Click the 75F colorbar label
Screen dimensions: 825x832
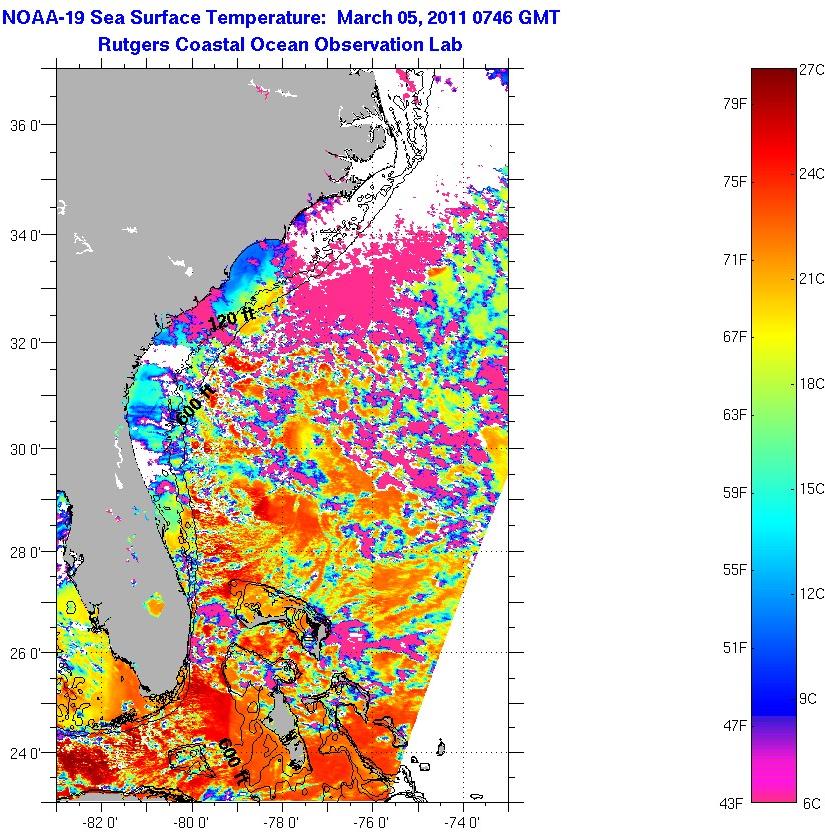point(734,182)
